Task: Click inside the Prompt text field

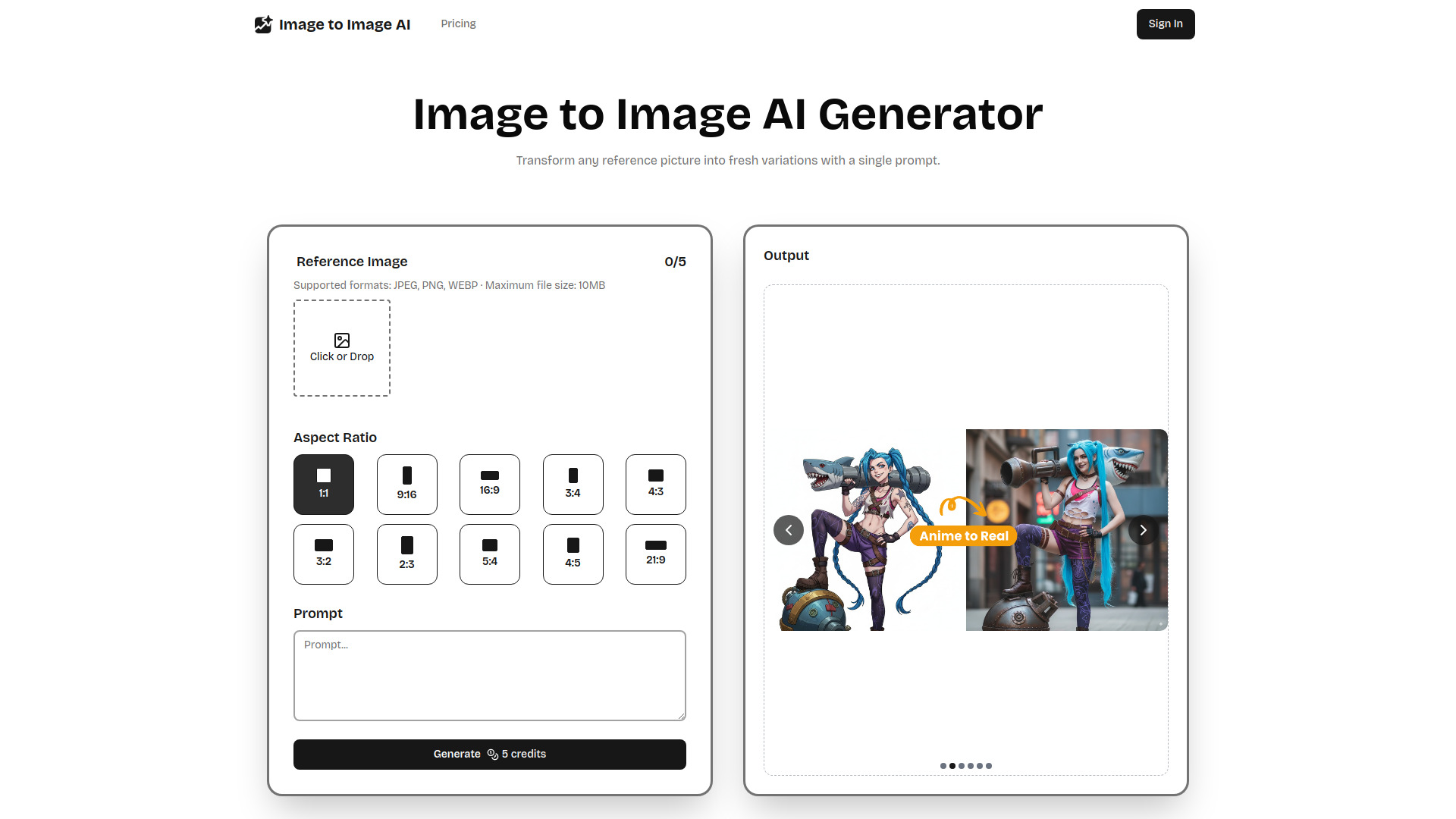Action: [489, 675]
